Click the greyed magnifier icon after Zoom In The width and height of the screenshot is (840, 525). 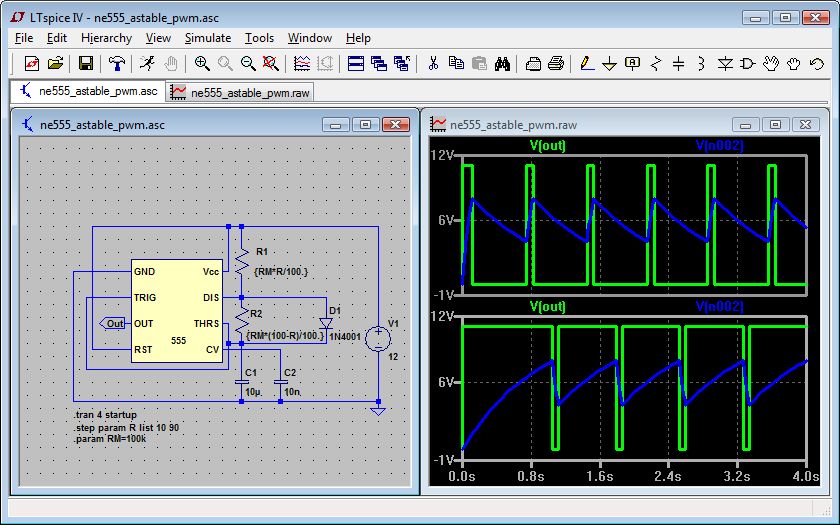(225, 64)
